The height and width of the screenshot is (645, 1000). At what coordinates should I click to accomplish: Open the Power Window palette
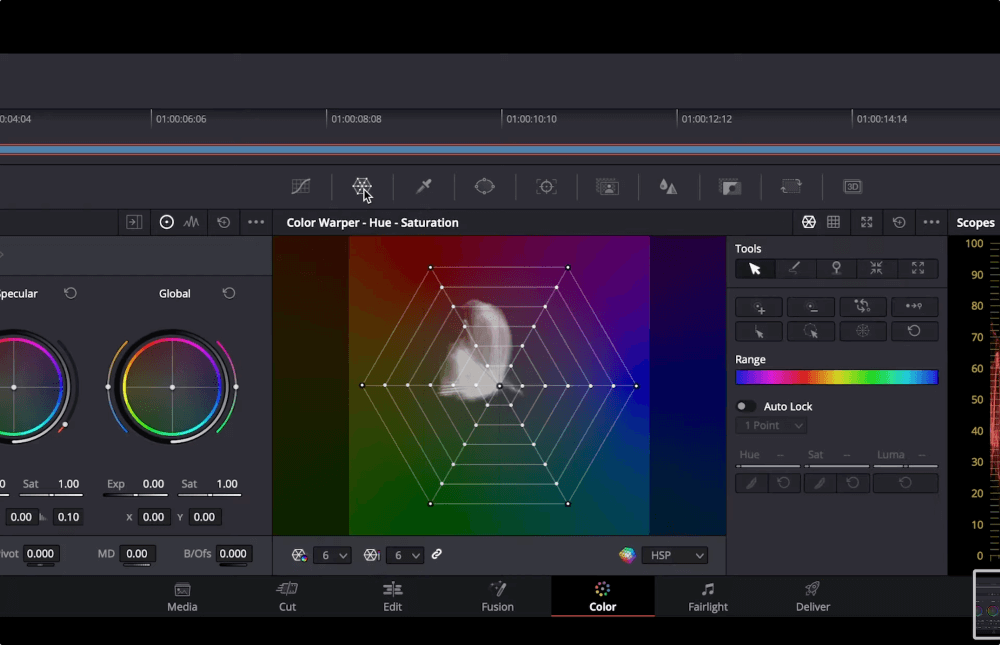pos(485,186)
